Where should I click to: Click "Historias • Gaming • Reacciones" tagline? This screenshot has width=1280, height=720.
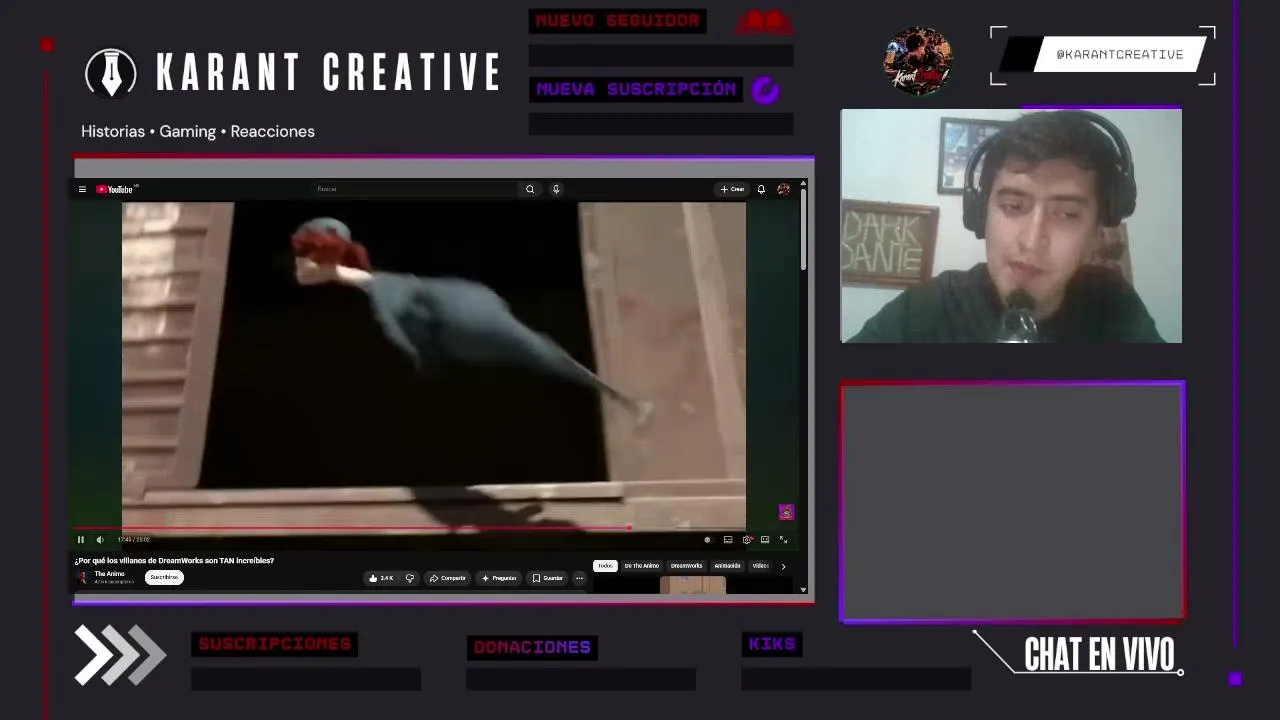pos(198,131)
